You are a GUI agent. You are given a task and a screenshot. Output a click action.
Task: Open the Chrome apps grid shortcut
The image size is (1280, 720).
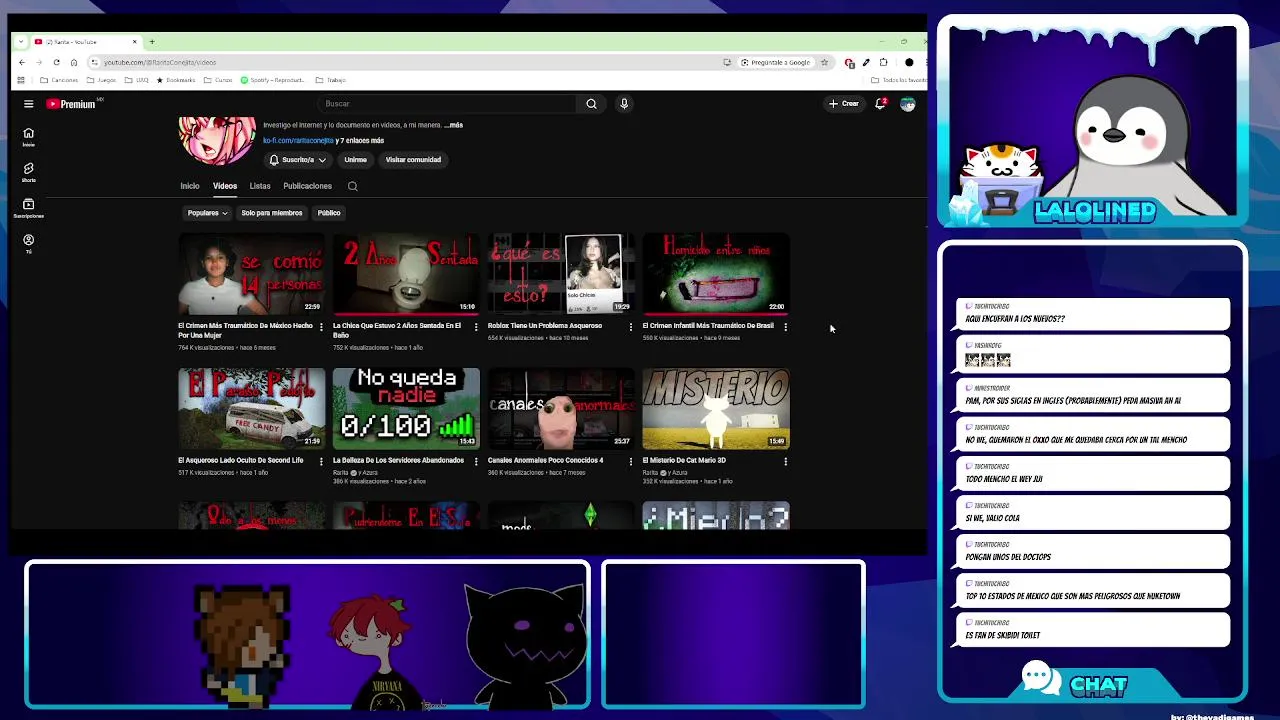[x=20, y=80]
